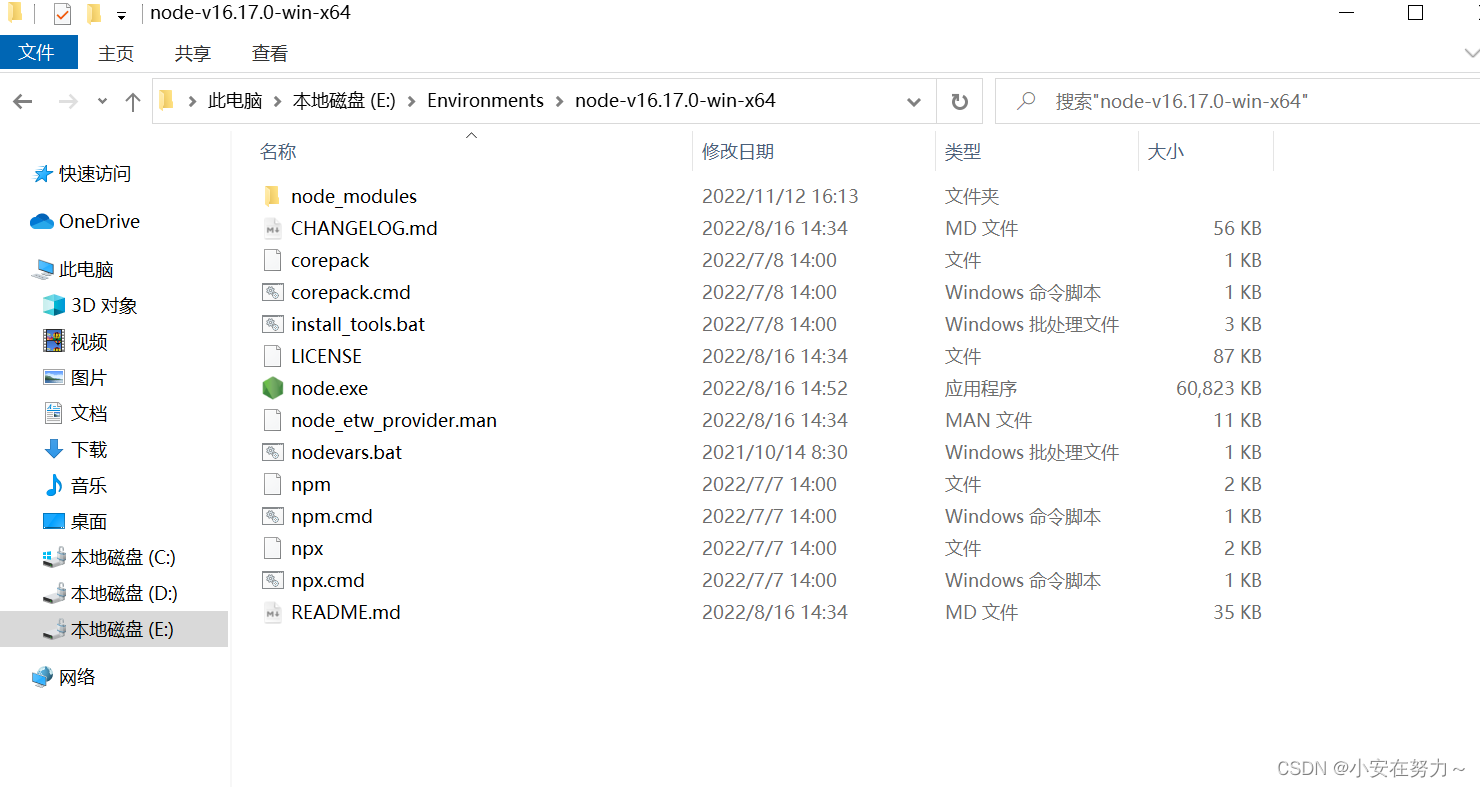The image size is (1480, 787).
Task: Select the file named npm
Action: [x=311, y=485]
